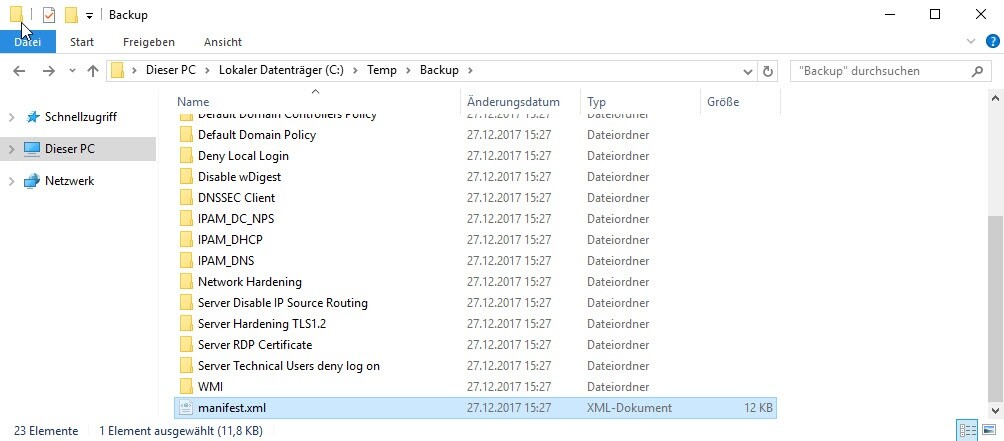Open the quick access toolbar customize arrow

click(x=90, y=16)
